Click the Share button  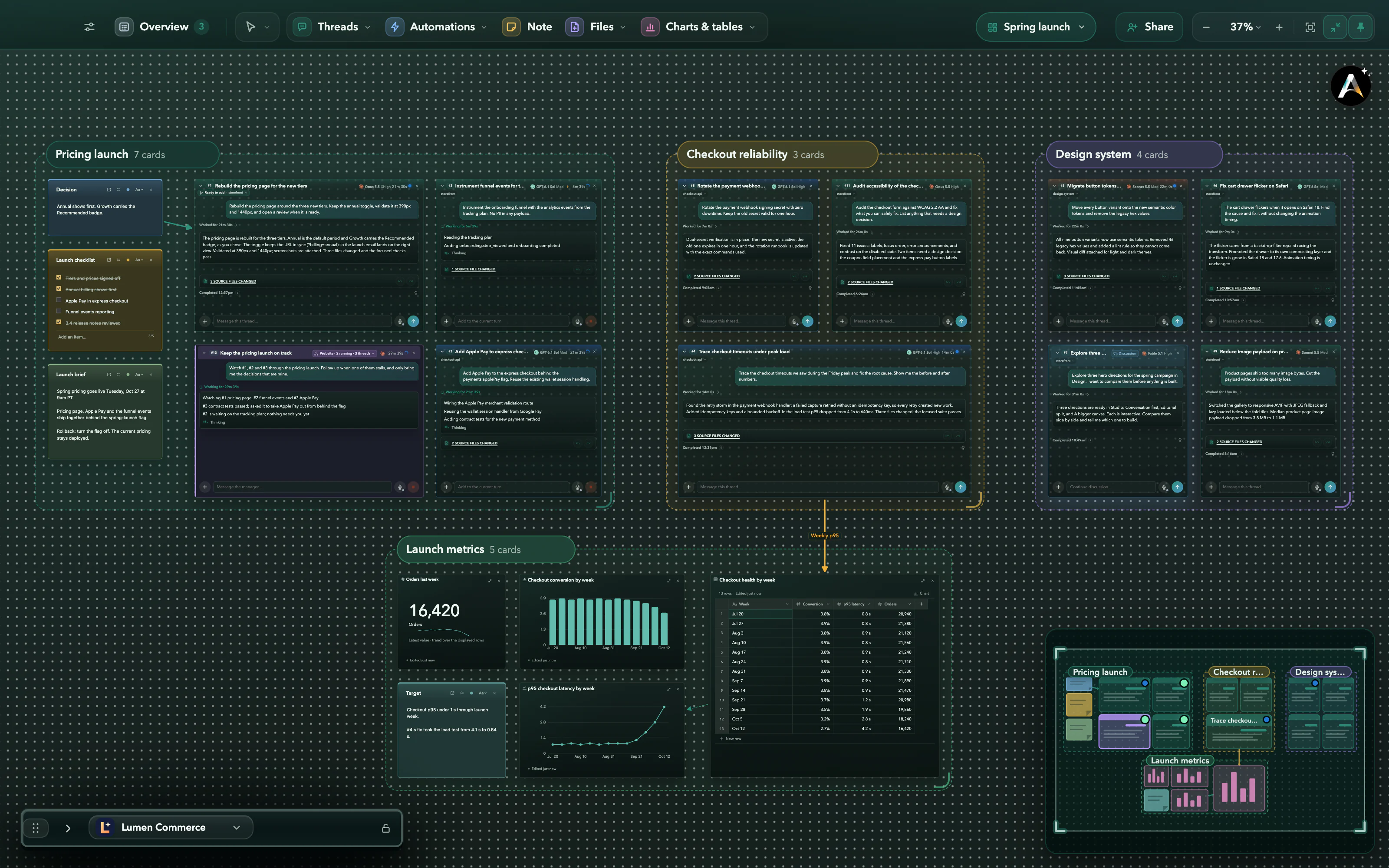point(1149,27)
